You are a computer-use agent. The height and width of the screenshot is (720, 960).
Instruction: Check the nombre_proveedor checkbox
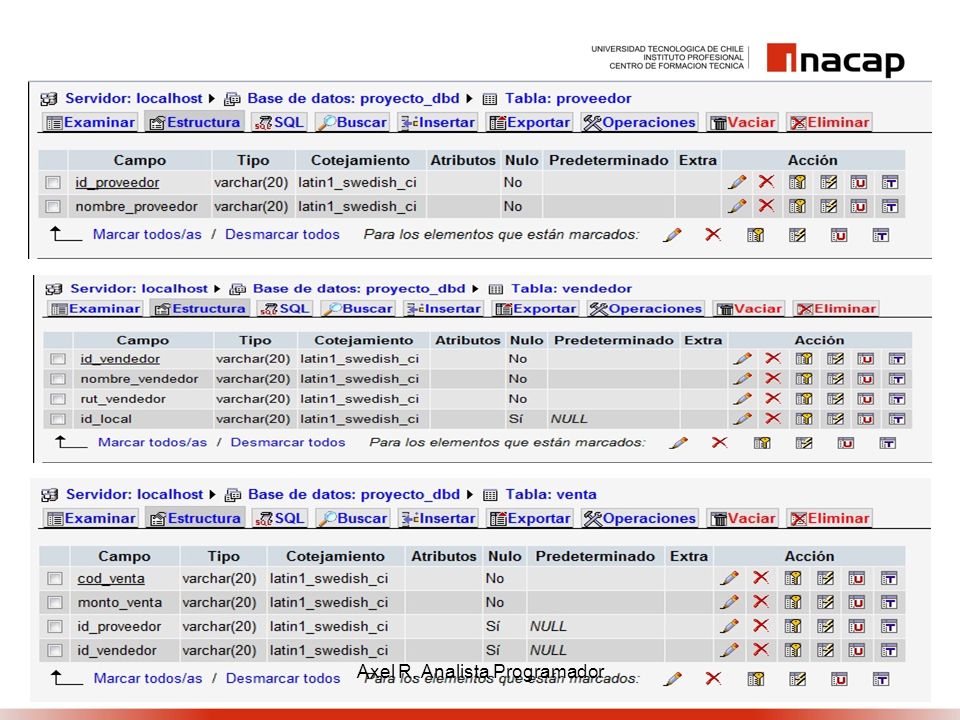click(53, 206)
